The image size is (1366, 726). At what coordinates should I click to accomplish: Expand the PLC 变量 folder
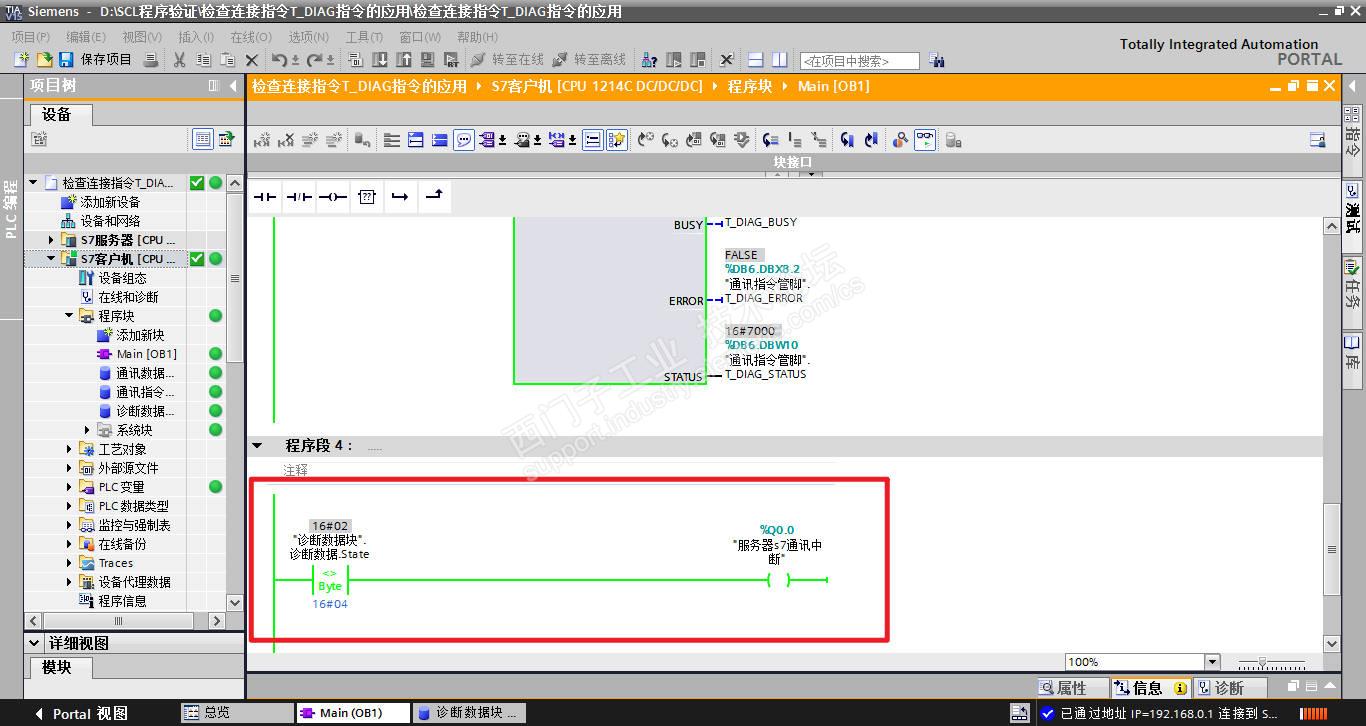click(70, 487)
